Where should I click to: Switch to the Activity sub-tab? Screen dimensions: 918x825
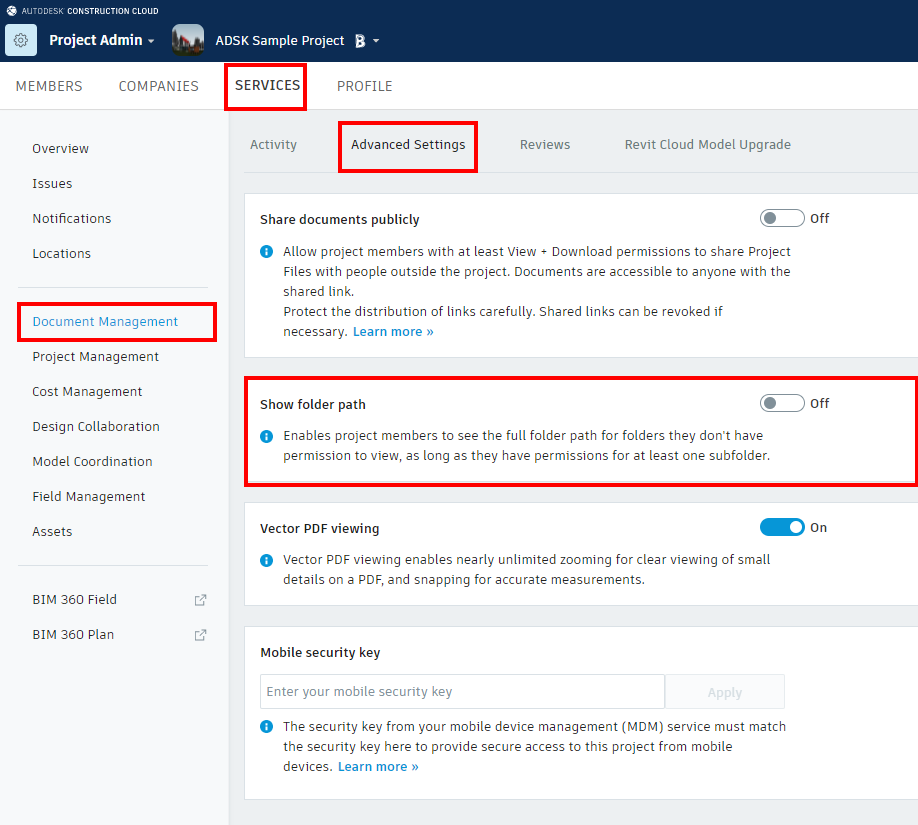(x=273, y=145)
